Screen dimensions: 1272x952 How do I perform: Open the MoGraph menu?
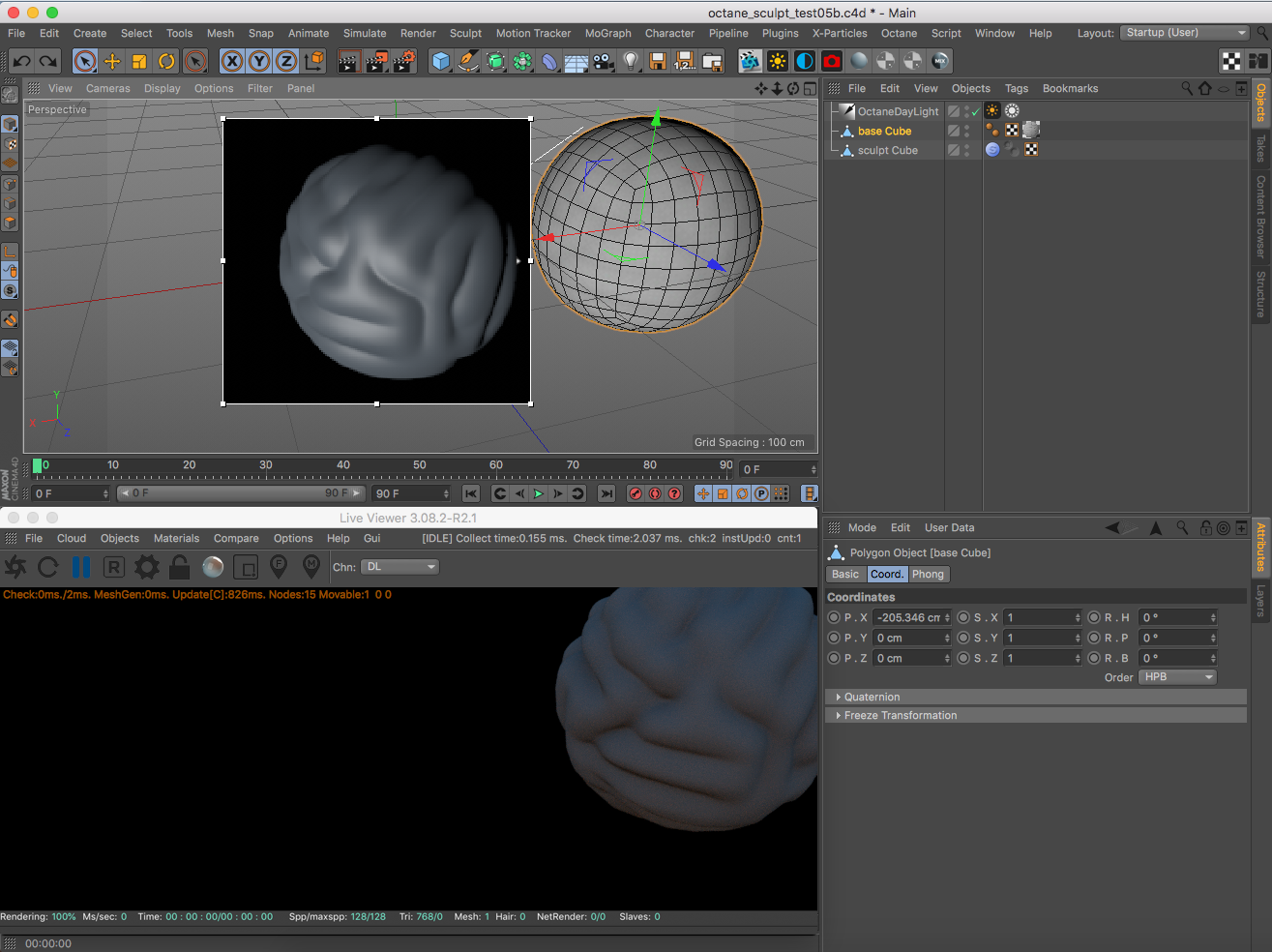pos(607,33)
